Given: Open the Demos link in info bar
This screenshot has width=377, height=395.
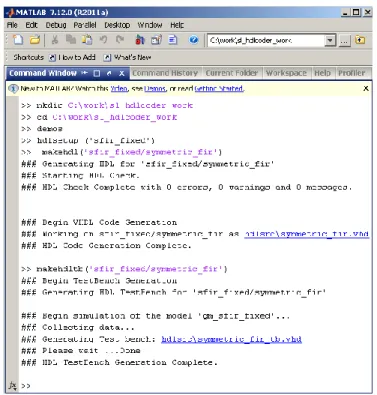Looking at the screenshot, I should click(155, 89).
